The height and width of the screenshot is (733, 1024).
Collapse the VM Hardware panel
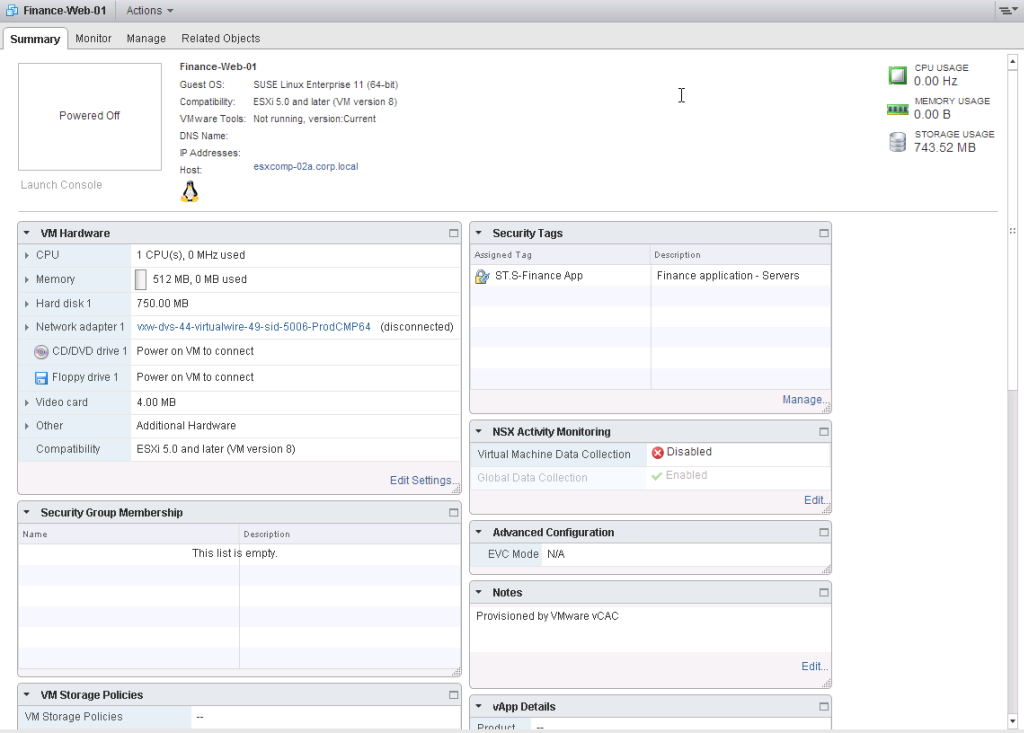(x=27, y=233)
